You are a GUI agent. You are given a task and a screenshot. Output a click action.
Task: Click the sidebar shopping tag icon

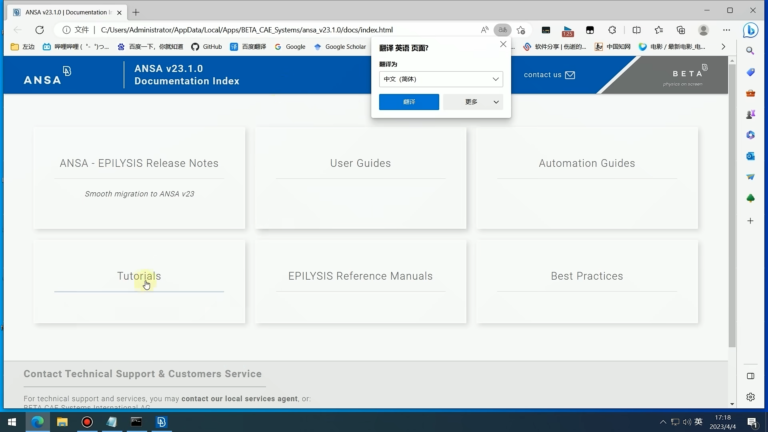tap(750, 72)
